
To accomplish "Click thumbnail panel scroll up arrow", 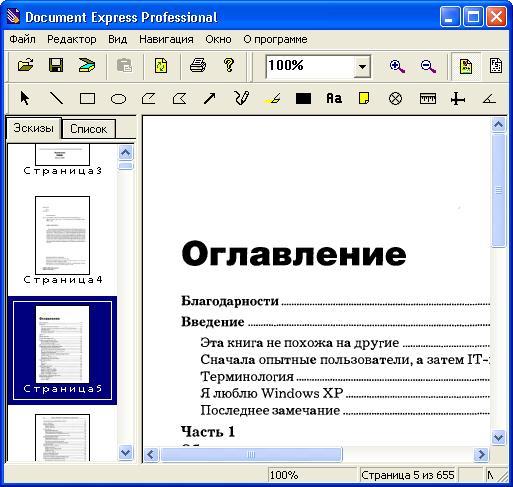I will (x=126, y=153).
